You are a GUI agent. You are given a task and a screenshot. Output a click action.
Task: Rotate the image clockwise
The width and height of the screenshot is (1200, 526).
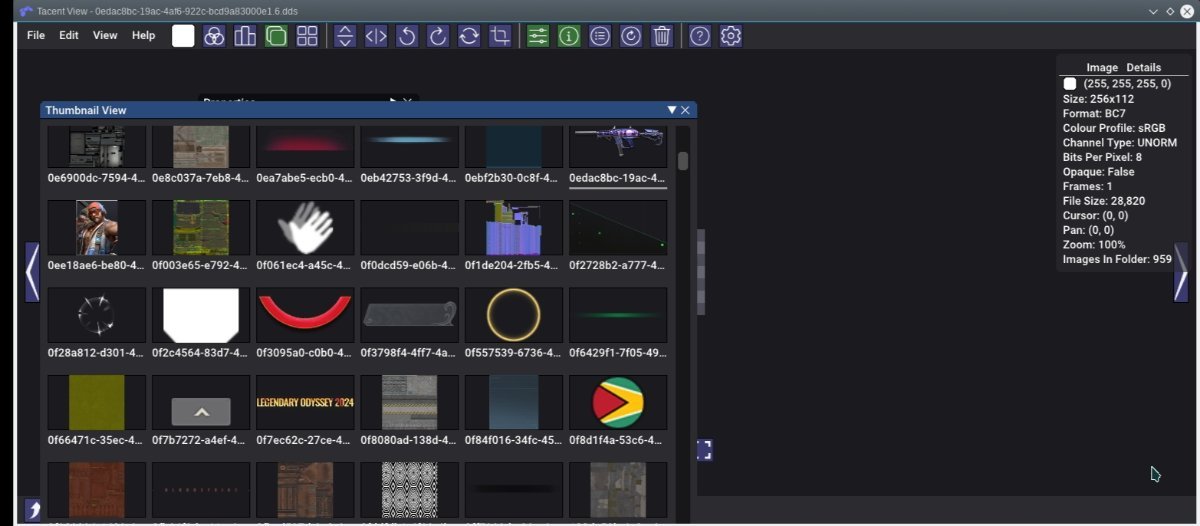pos(438,36)
